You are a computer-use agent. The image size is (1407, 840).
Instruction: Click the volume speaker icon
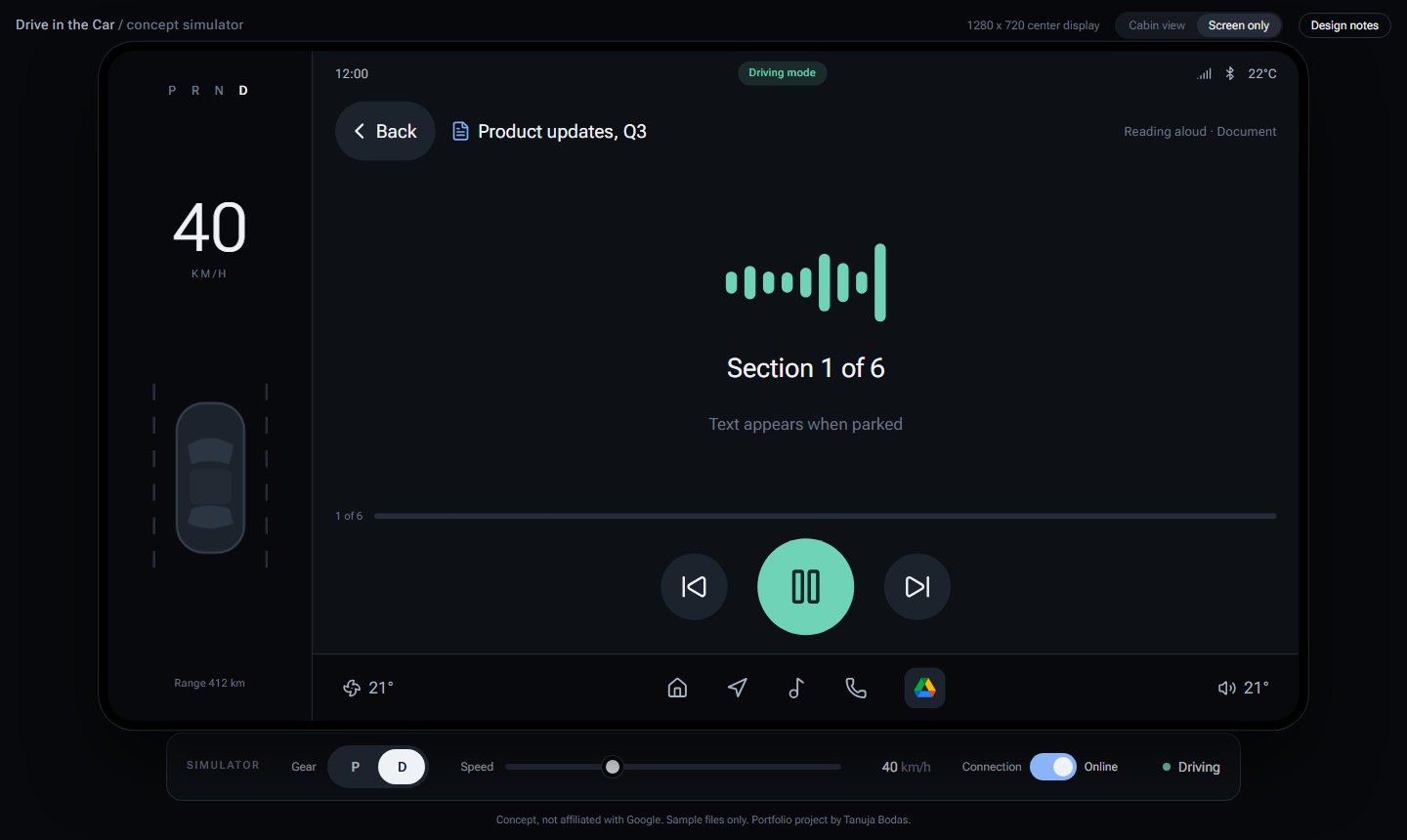tap(1227, 688)
